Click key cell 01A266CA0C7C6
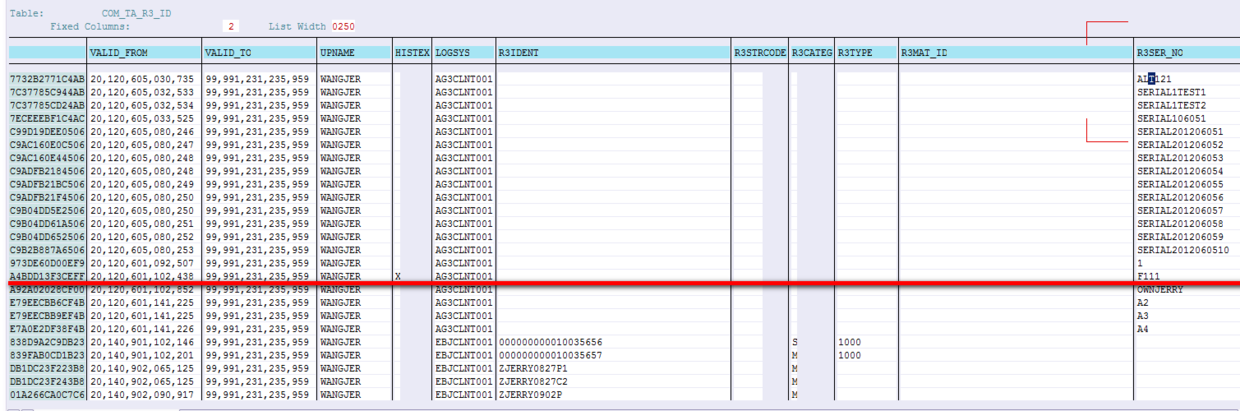This screenshot has height=411, width=1240. point(47,395)
